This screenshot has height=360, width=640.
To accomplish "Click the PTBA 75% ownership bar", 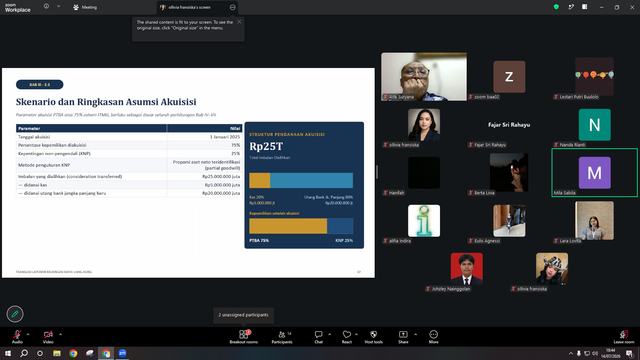I will 288,226.
